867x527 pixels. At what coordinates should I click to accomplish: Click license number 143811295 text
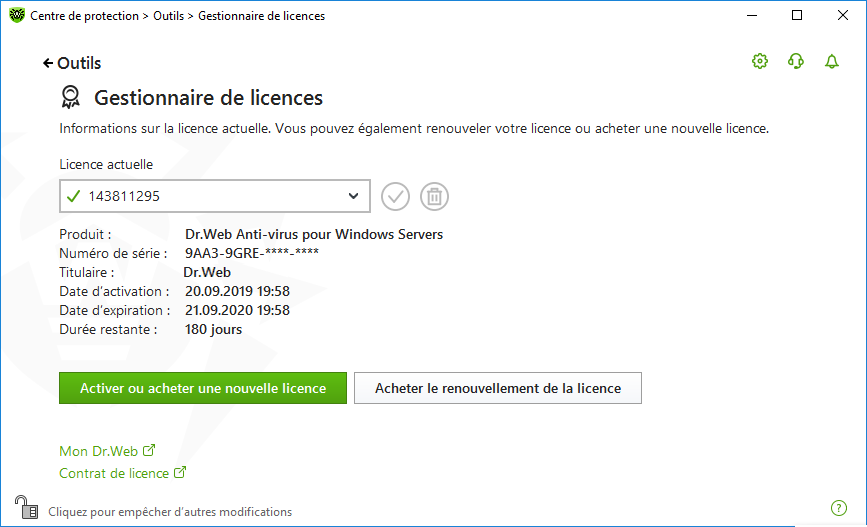[124, 196]
